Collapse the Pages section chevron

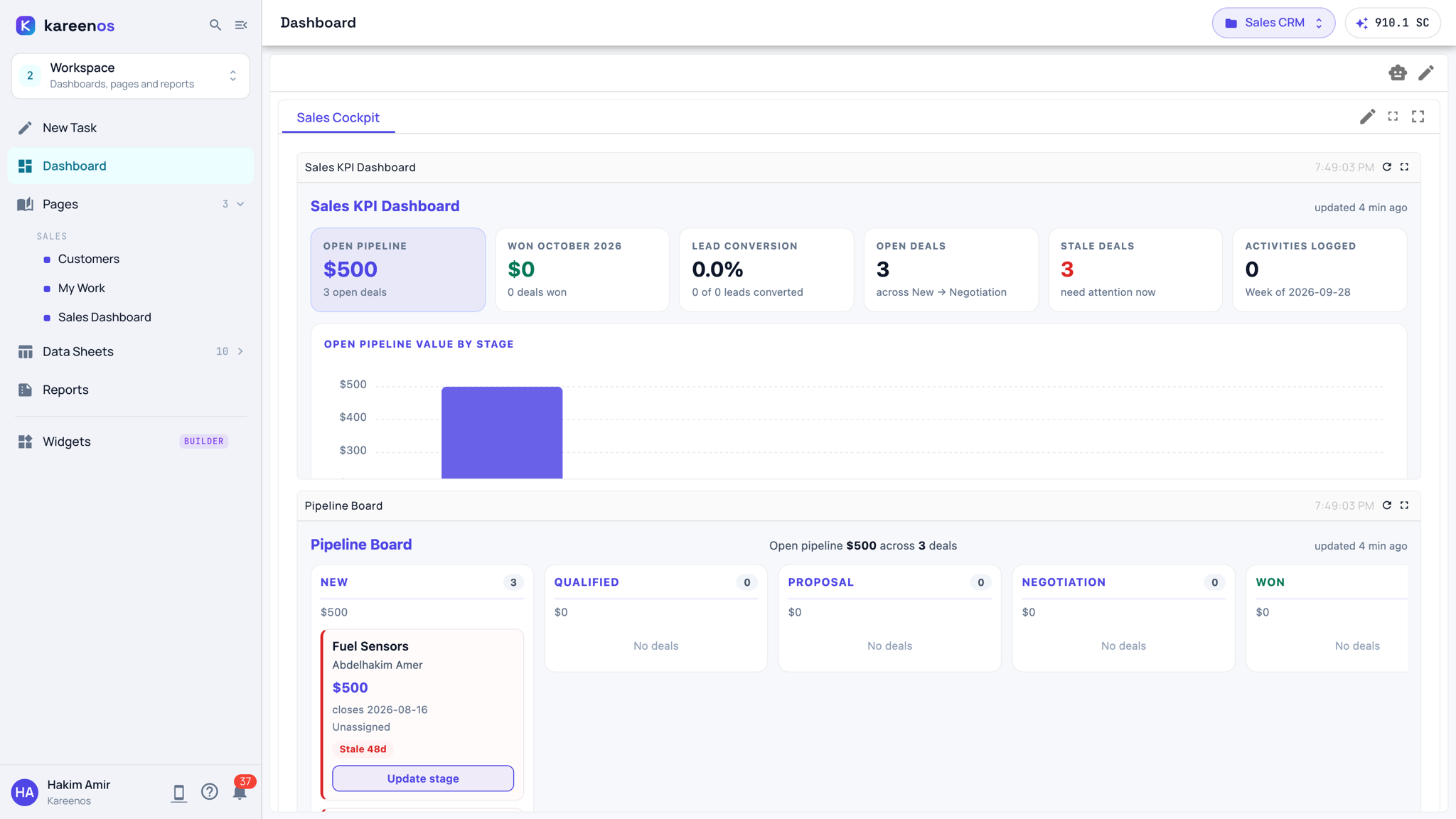[x=240, y=204]
